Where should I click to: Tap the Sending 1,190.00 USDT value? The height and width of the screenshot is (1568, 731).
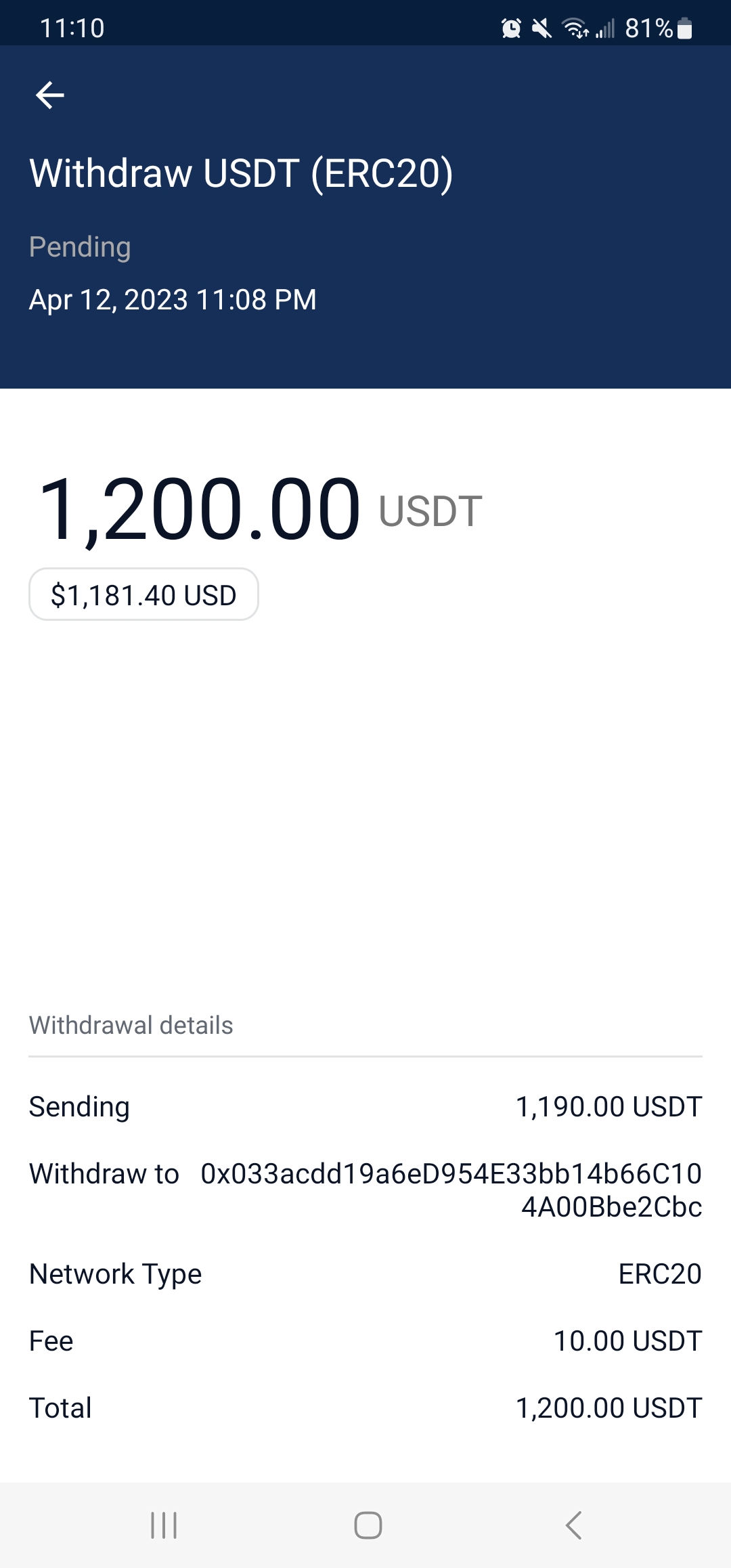tap(609, 1107)
